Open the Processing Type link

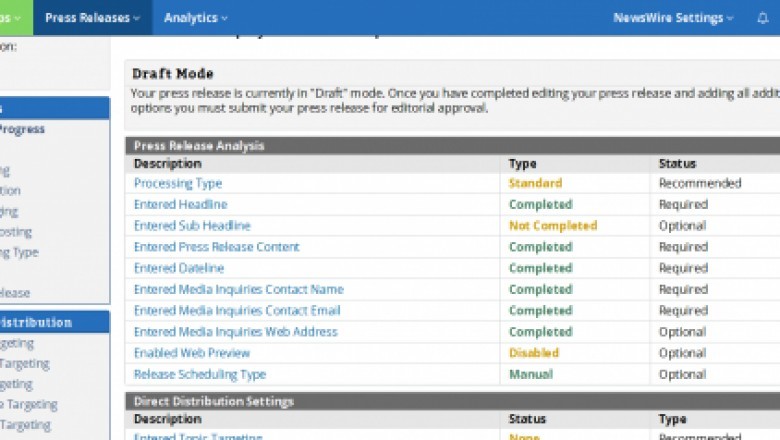click(178, 183)
